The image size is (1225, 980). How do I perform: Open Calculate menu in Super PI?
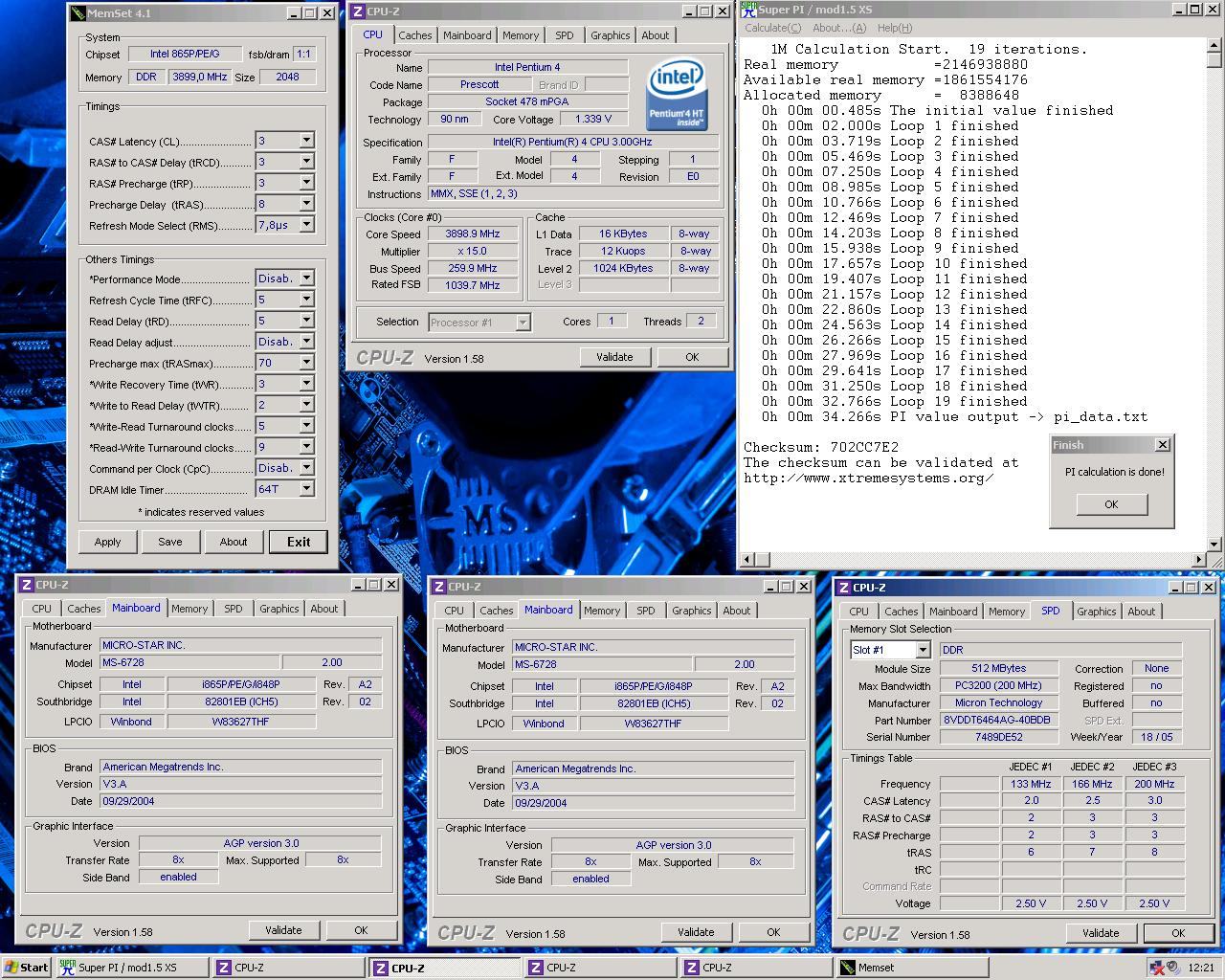[x=773, y=28]
